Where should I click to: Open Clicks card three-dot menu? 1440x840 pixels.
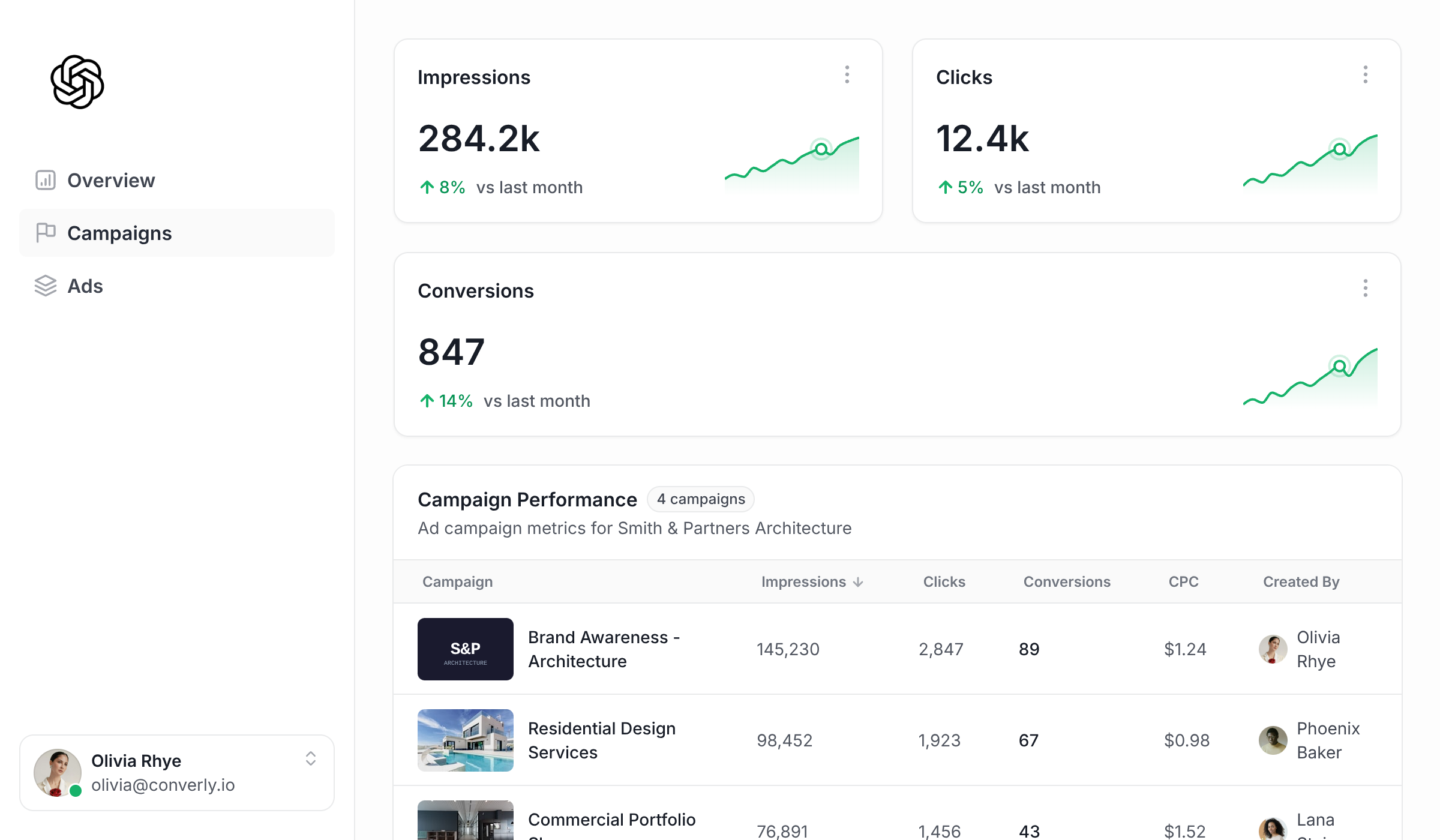1365,75
